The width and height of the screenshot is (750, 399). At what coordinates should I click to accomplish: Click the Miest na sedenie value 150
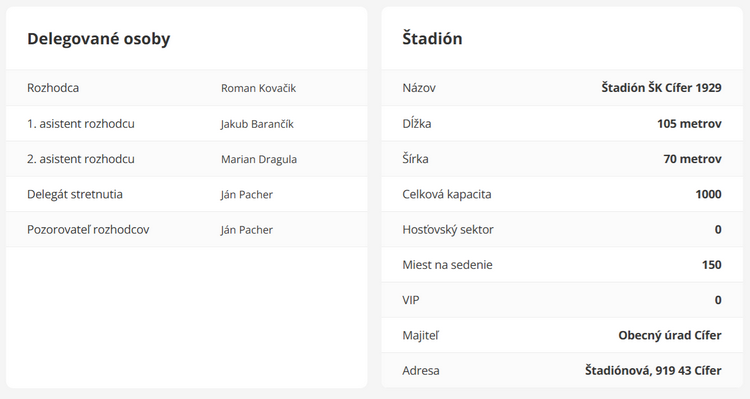pos(712,265)
